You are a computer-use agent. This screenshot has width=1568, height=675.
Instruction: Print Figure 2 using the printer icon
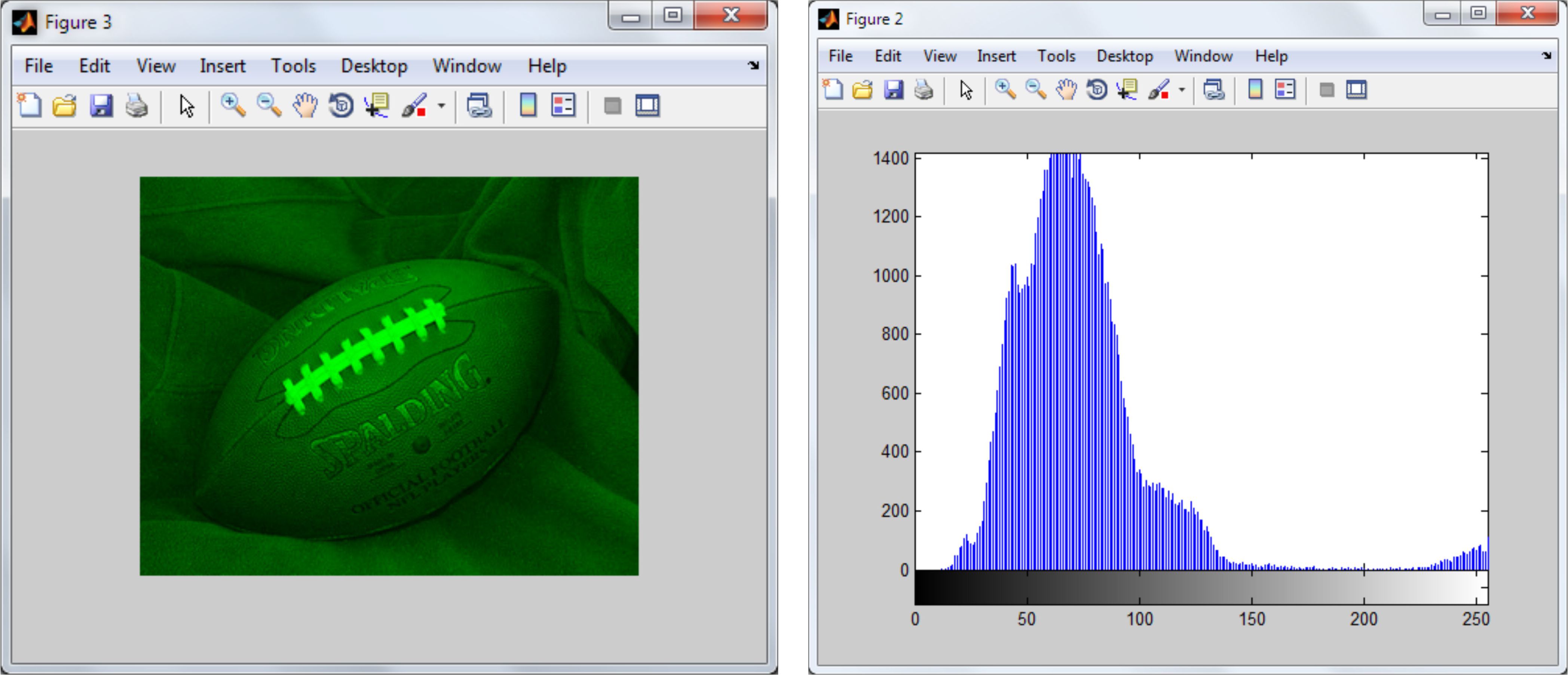(924, 90)
